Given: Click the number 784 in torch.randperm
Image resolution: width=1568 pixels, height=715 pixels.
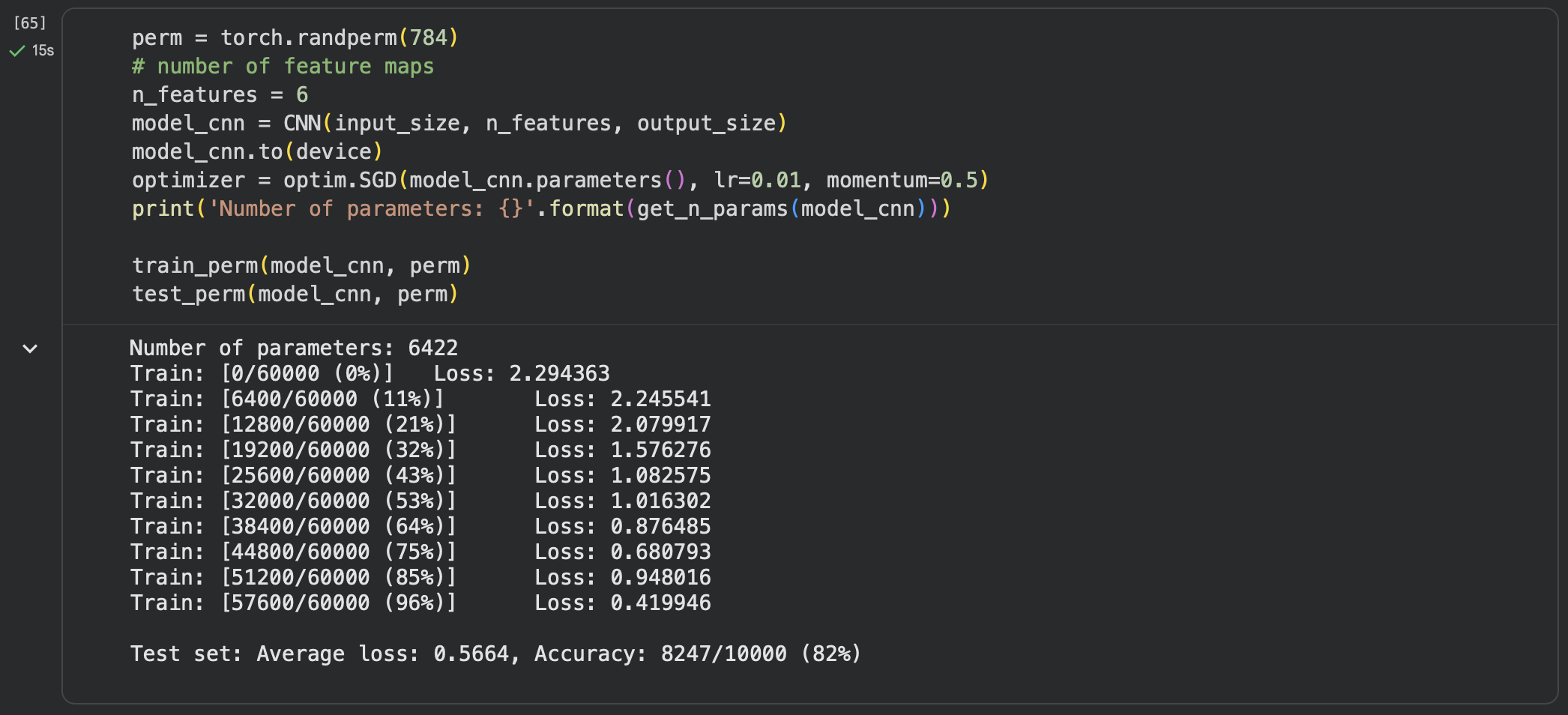Looking at the screenshot, I should [x=428, y=37].
